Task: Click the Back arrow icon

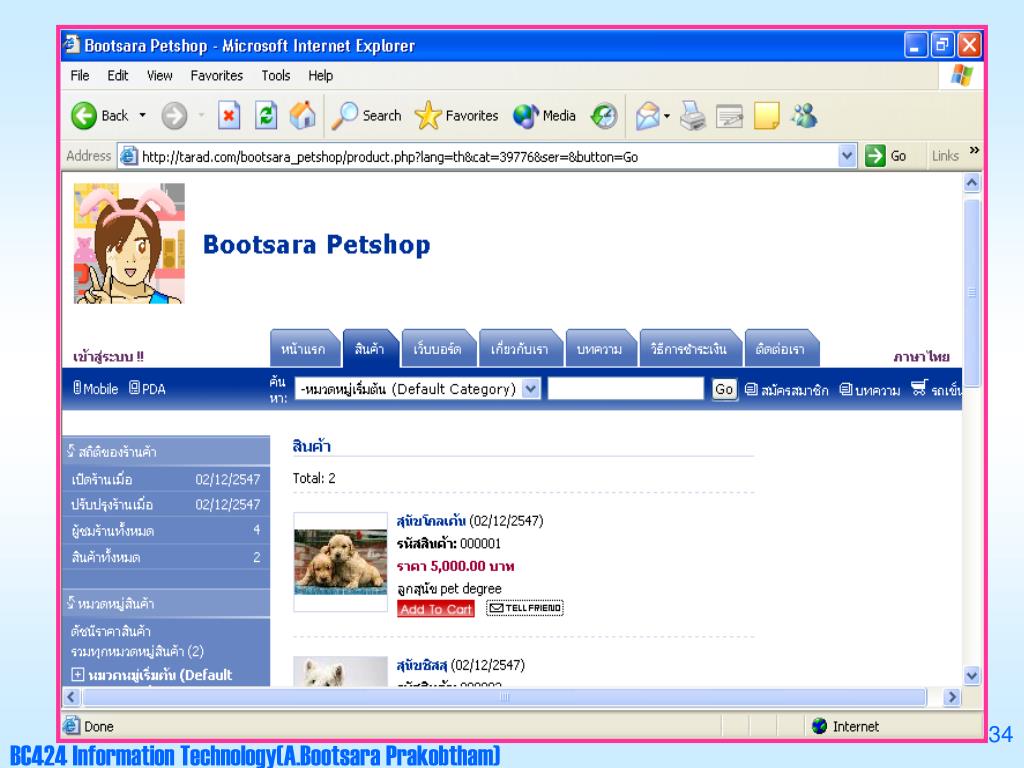Action: (x=84, y=116)
